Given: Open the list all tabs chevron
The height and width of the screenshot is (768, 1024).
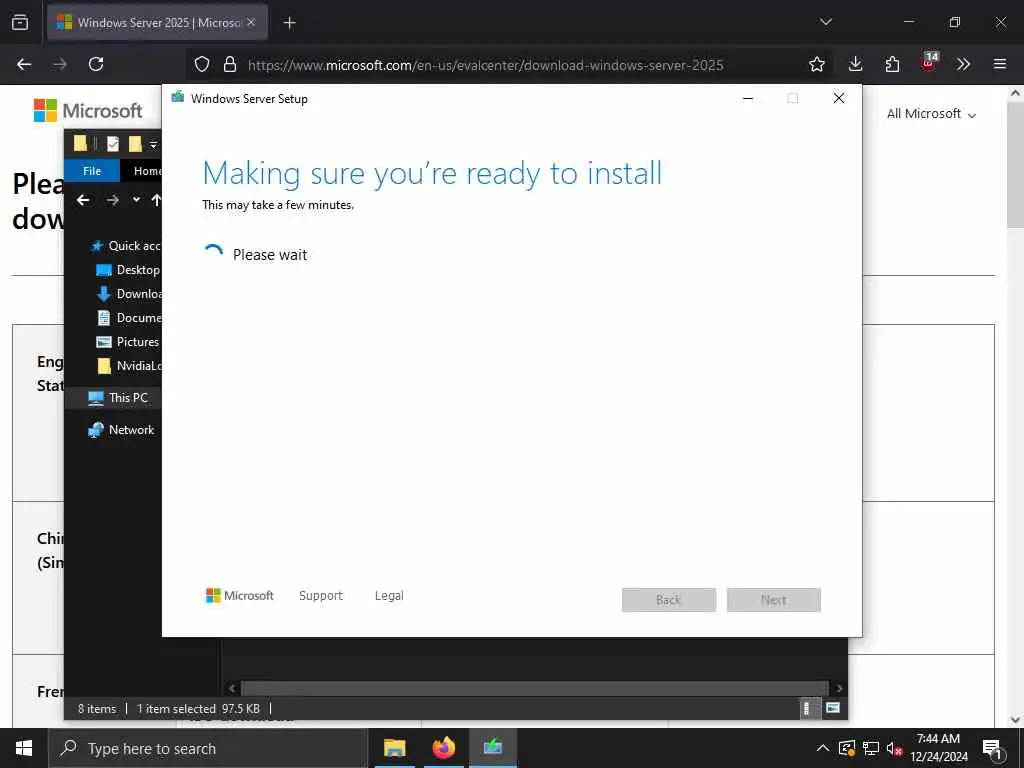Looking at the screenshot, I should (825, 22).
